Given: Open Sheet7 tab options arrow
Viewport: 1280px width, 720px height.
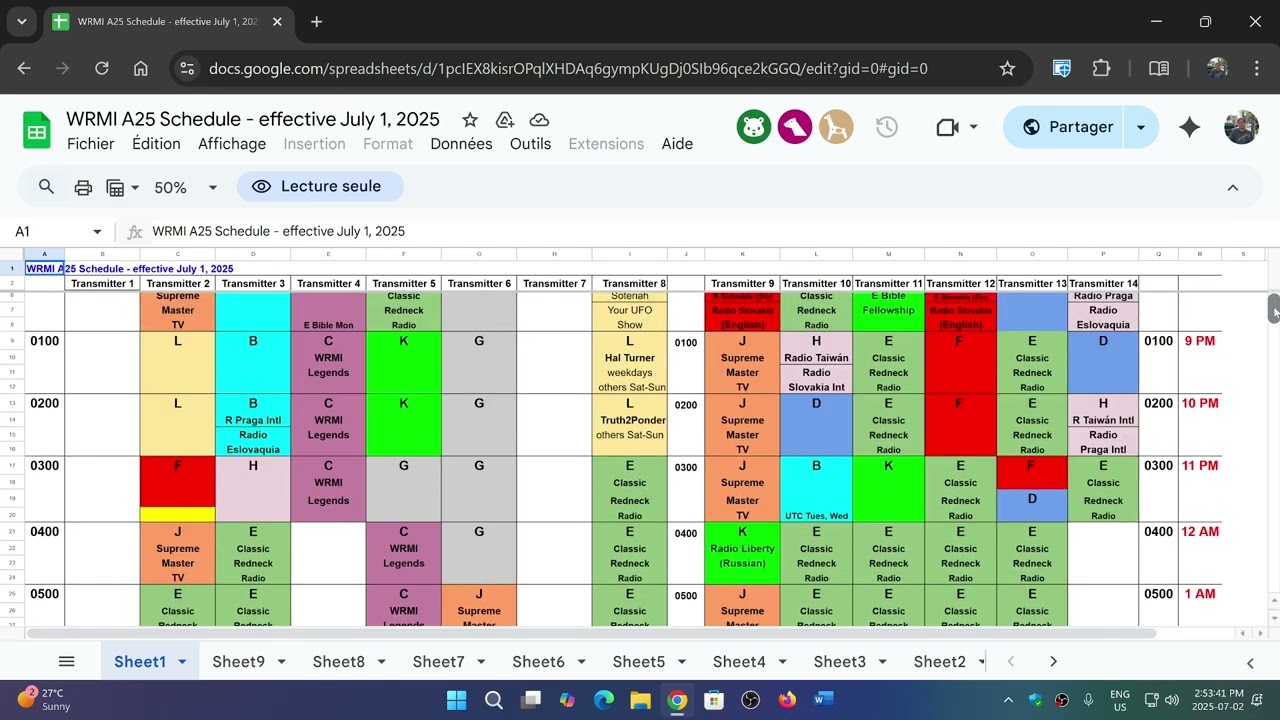Looking at the screenshot, I should pyautogui.click(x=481, y=661).
